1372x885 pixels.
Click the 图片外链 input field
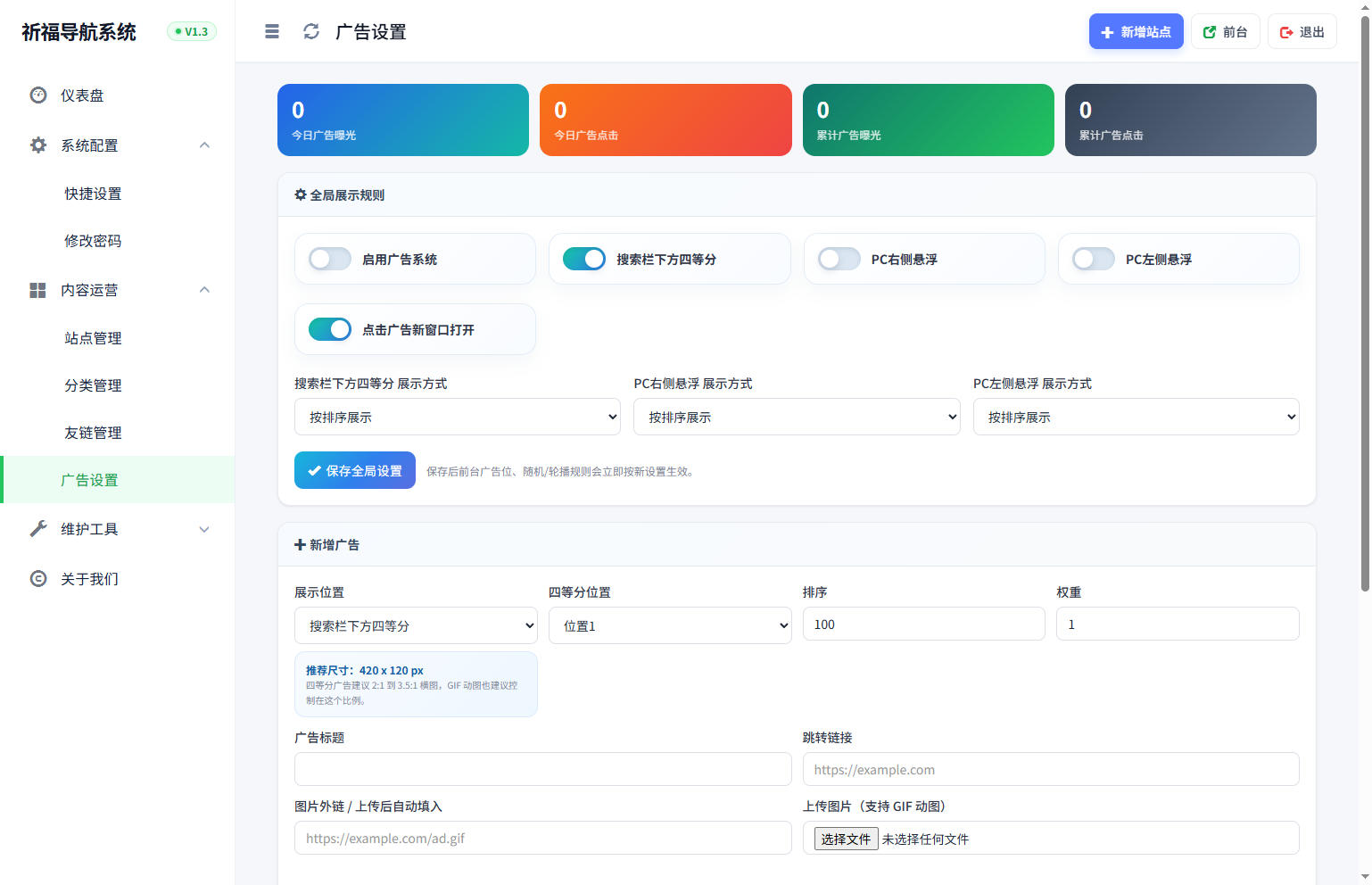(543, 838)
